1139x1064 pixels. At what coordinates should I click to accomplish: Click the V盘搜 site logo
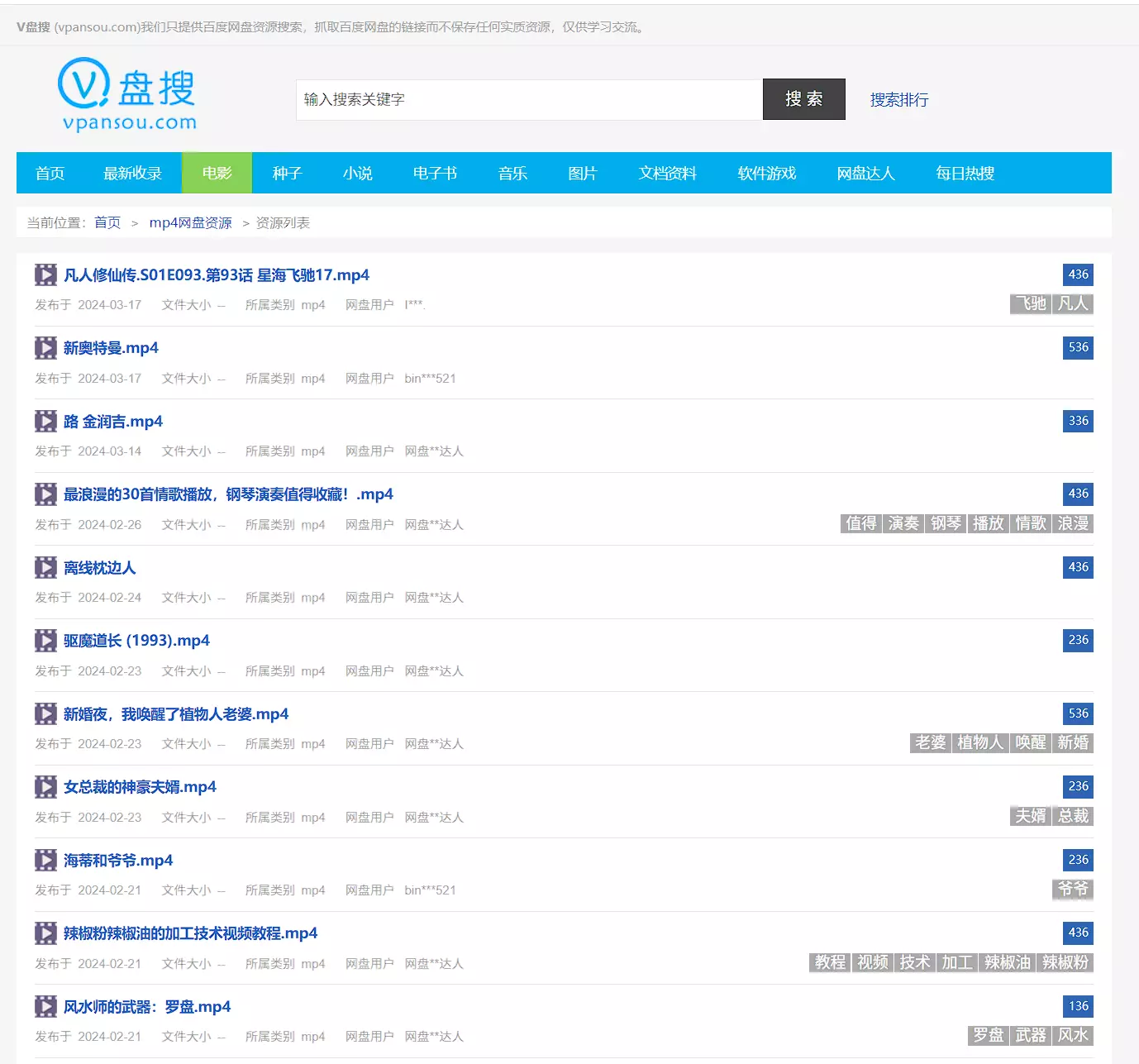127,94
